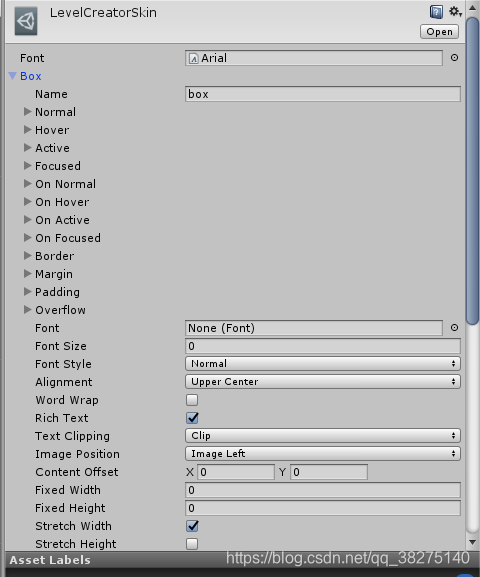Click the scrollbar down arrow
480x577 pixels.
coord(473,542)
